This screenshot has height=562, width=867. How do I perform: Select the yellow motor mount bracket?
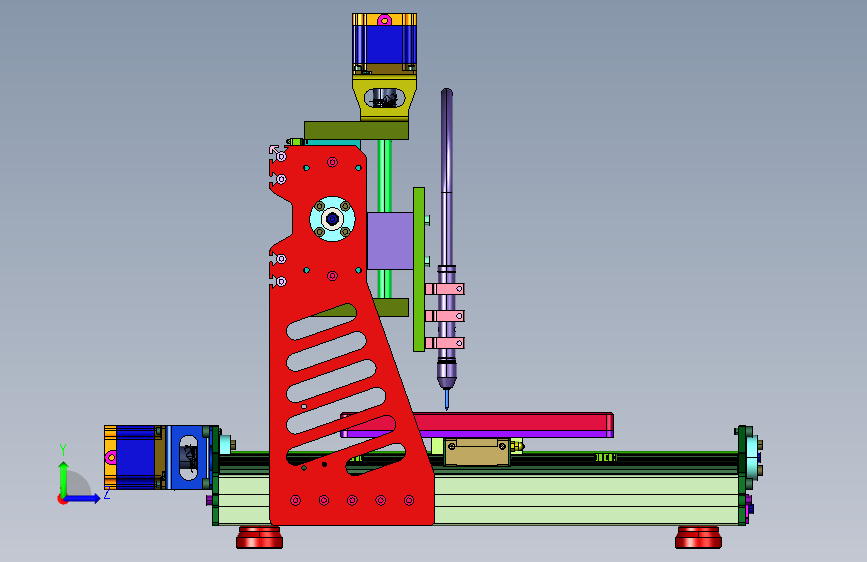[384, 97]
